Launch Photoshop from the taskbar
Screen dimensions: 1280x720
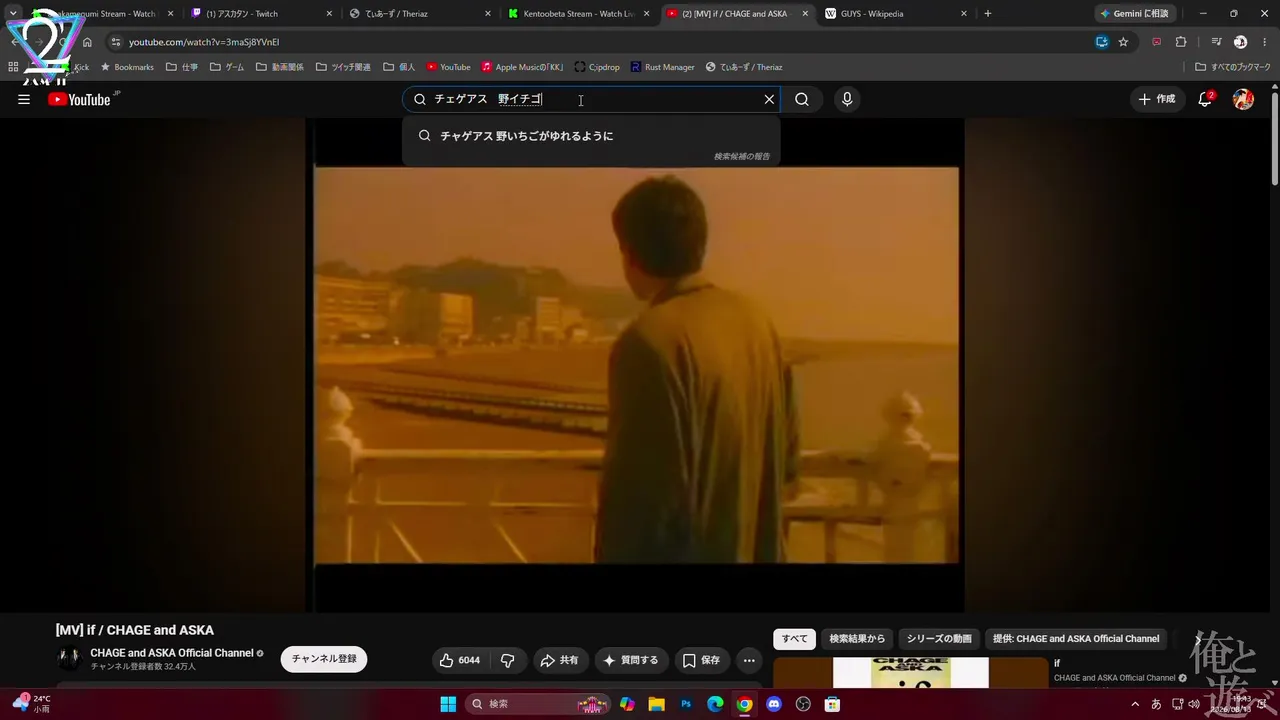[686, 704]
